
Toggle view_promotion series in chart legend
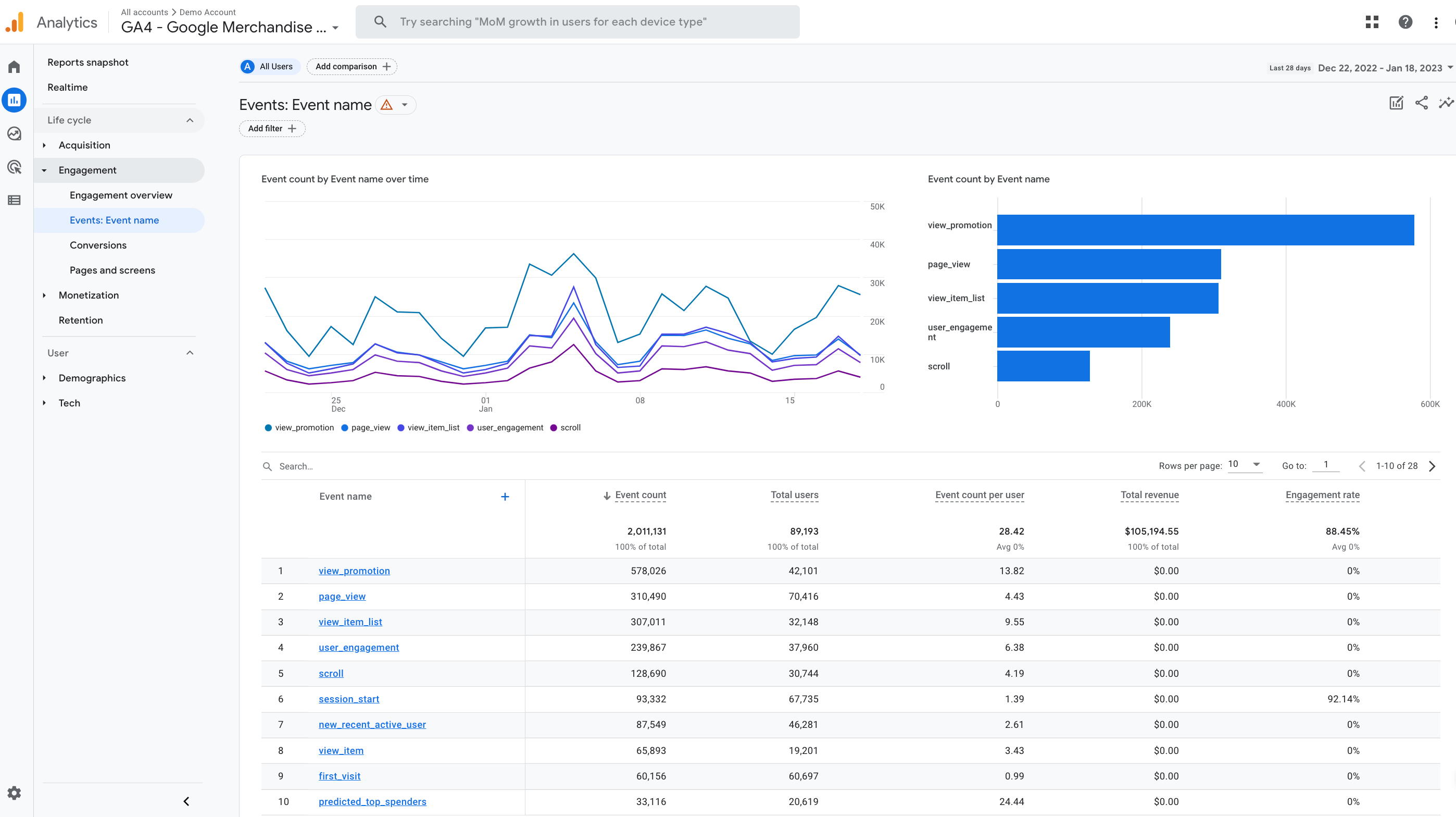(x=299, y=427)
